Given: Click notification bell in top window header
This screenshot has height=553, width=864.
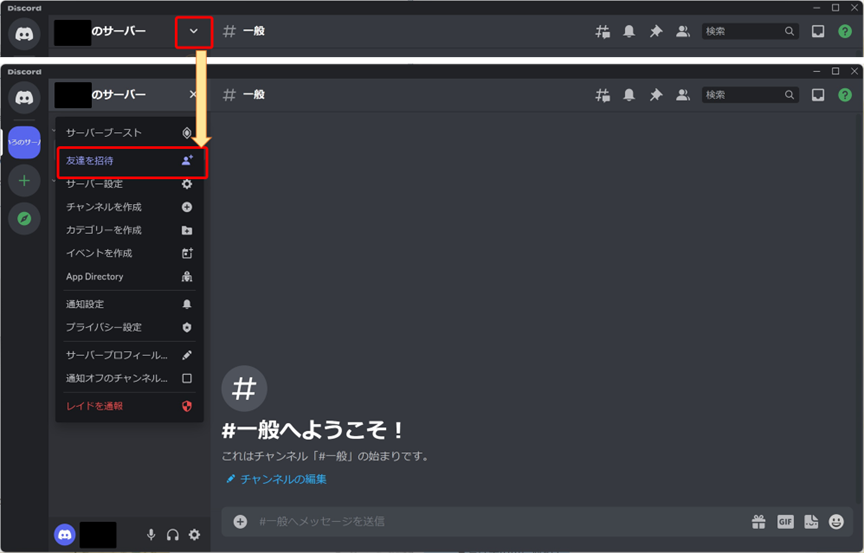Looking at the screenshot, I should point(629,31).
